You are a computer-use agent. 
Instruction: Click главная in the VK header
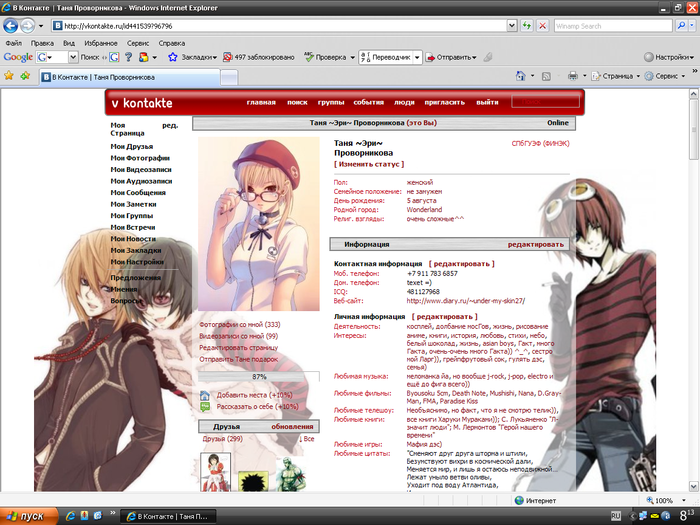[x=261, y=102]
